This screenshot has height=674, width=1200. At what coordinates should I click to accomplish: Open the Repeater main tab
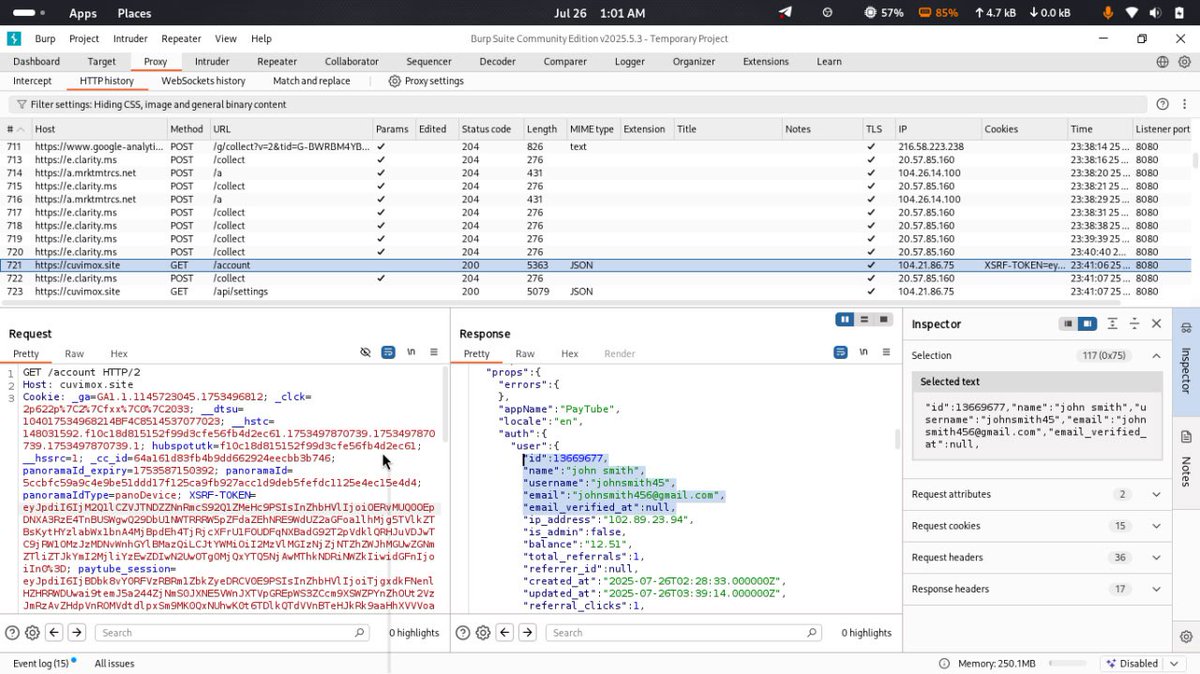pos(277,62)
